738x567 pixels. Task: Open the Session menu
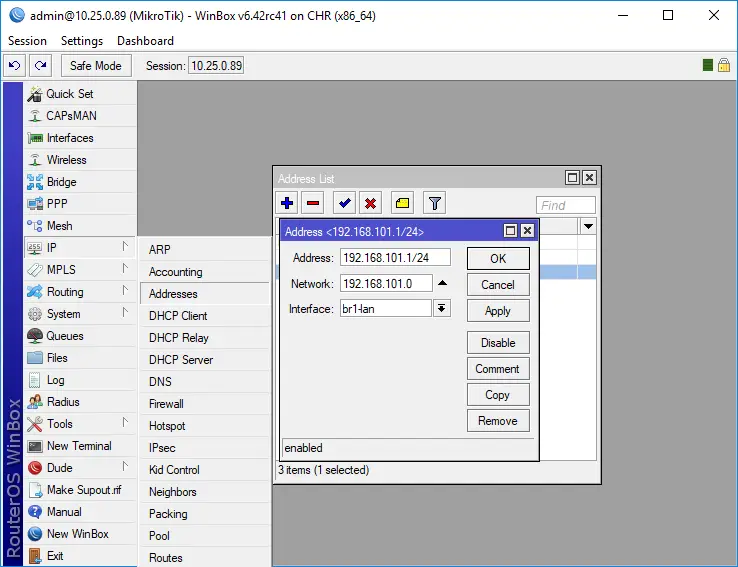pyautogui.click(x=27, y=41)
